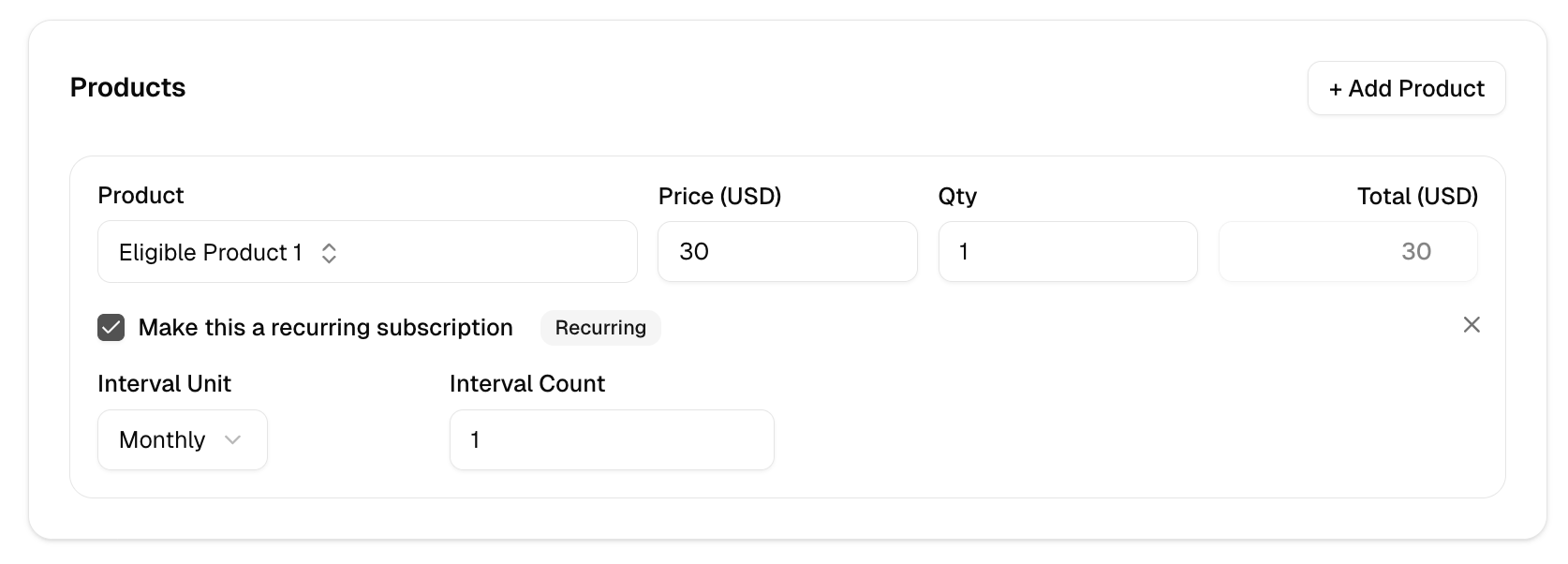Click the Products section heading

point(128,88)
